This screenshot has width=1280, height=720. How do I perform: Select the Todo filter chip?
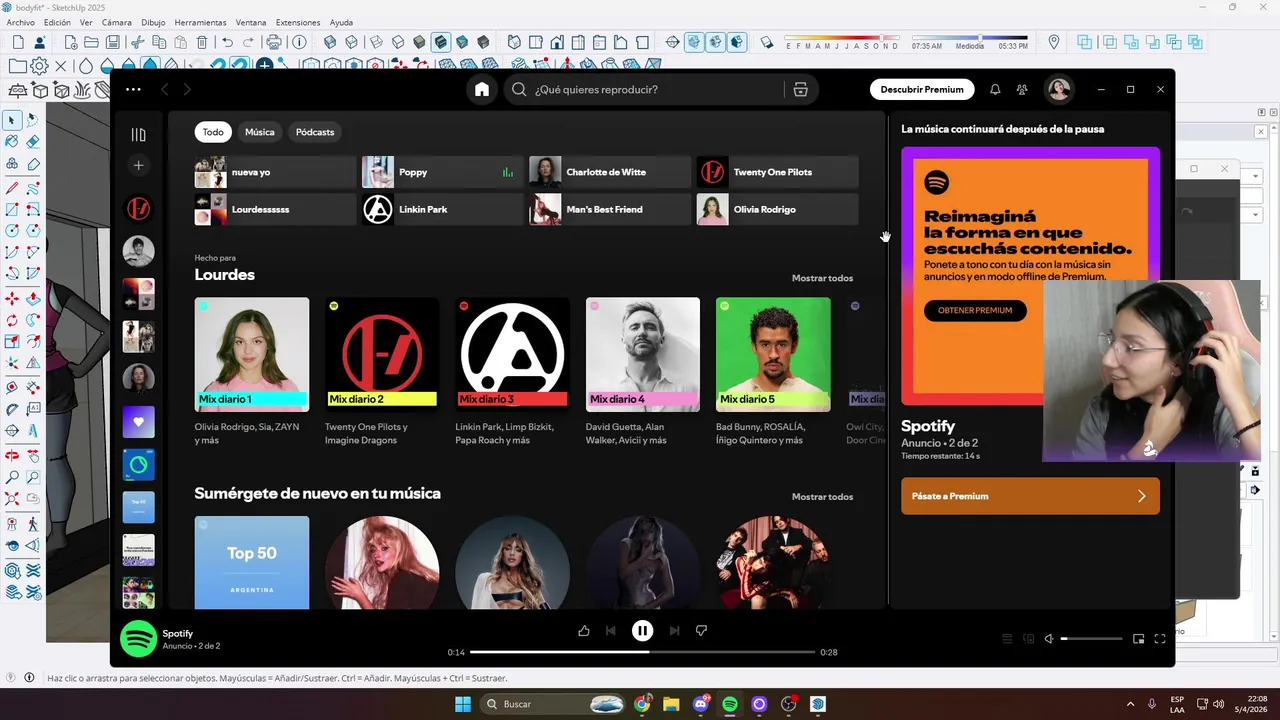coord(213,132)
